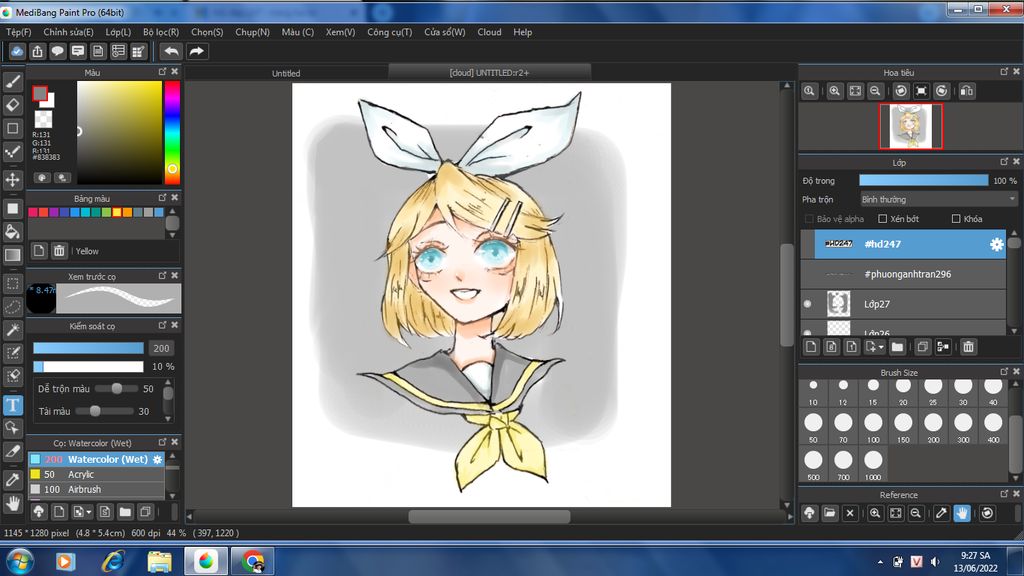Image resolution: width=1024 pixels, height=576 pixels.
Task: Duplicate the current layer
Action: 922,347
